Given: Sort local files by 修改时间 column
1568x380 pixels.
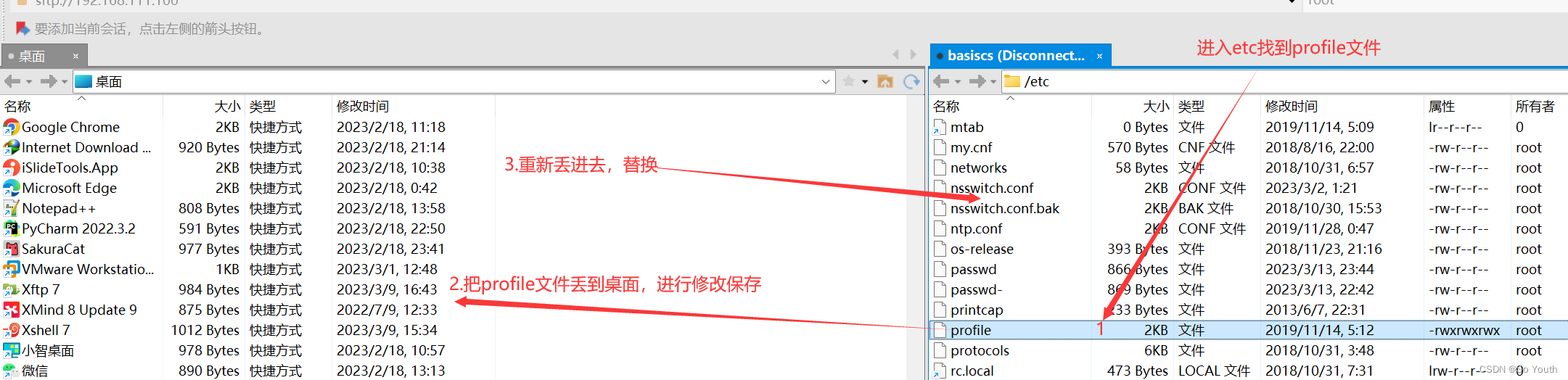Looking at the screenshot, I should coord(414,106).
